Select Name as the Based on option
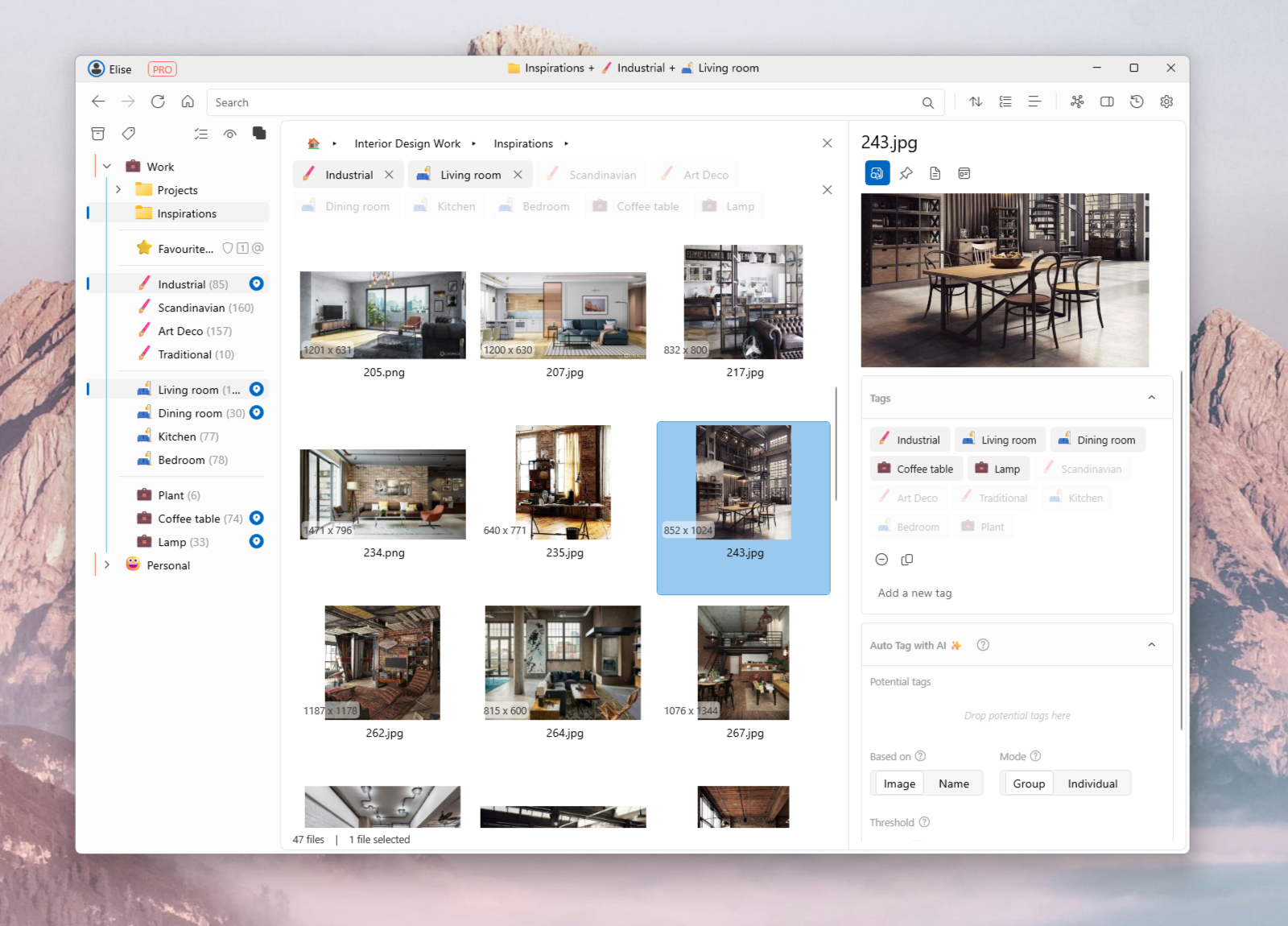 pos(953,783)
